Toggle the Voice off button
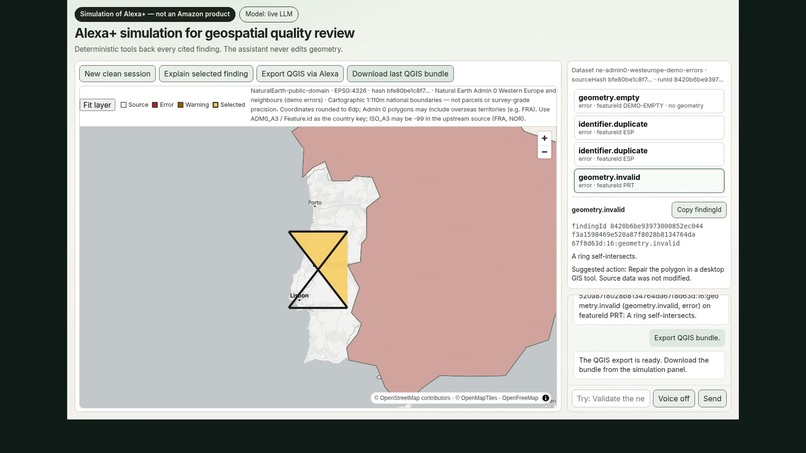 tap(673, 398)
